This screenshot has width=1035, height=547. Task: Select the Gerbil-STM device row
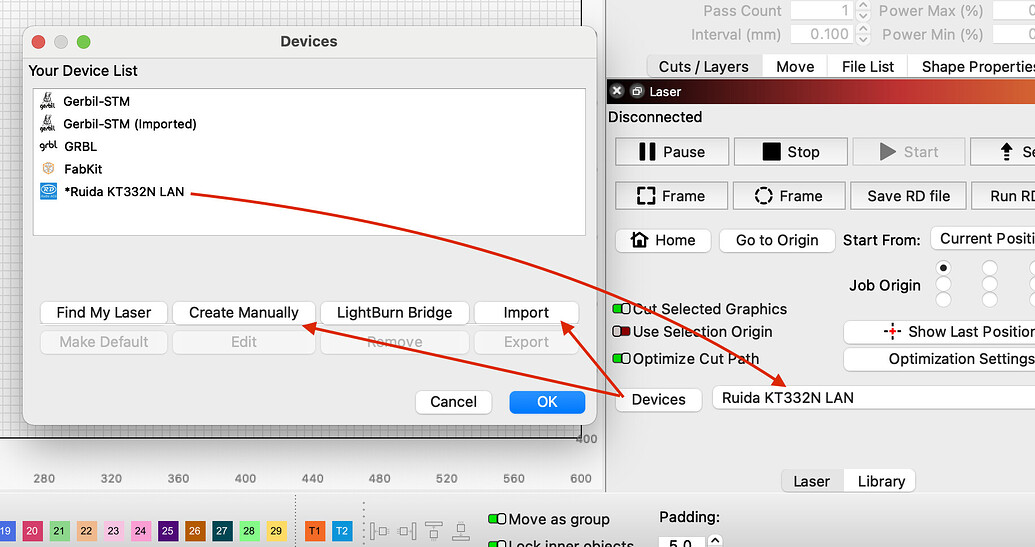pos(309,101)
